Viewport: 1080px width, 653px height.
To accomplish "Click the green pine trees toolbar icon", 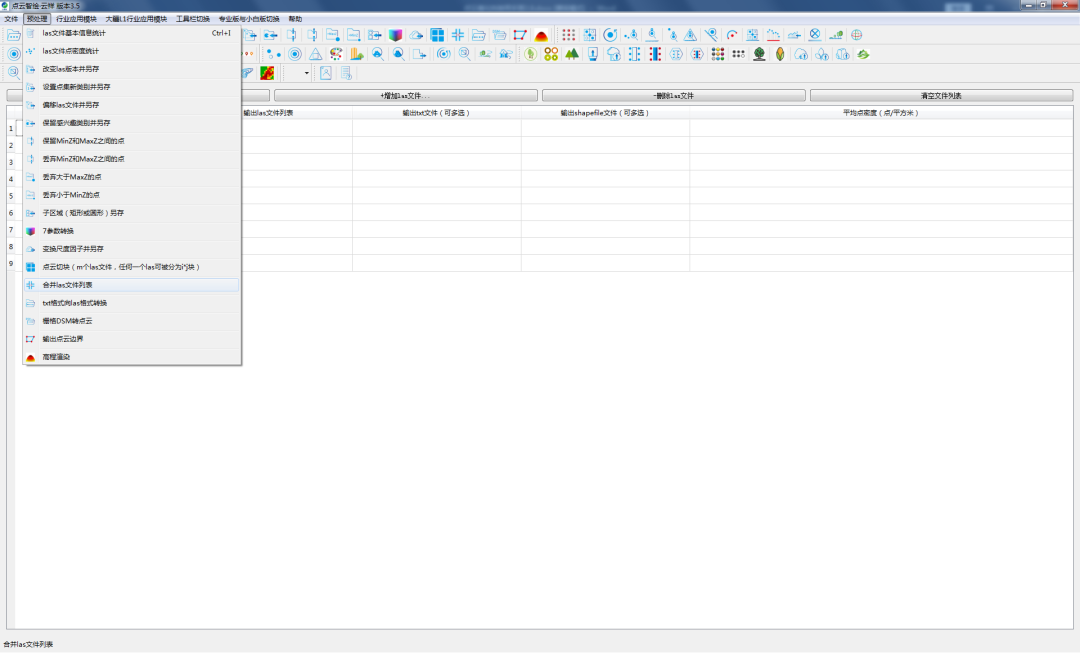I will (572, 54).
